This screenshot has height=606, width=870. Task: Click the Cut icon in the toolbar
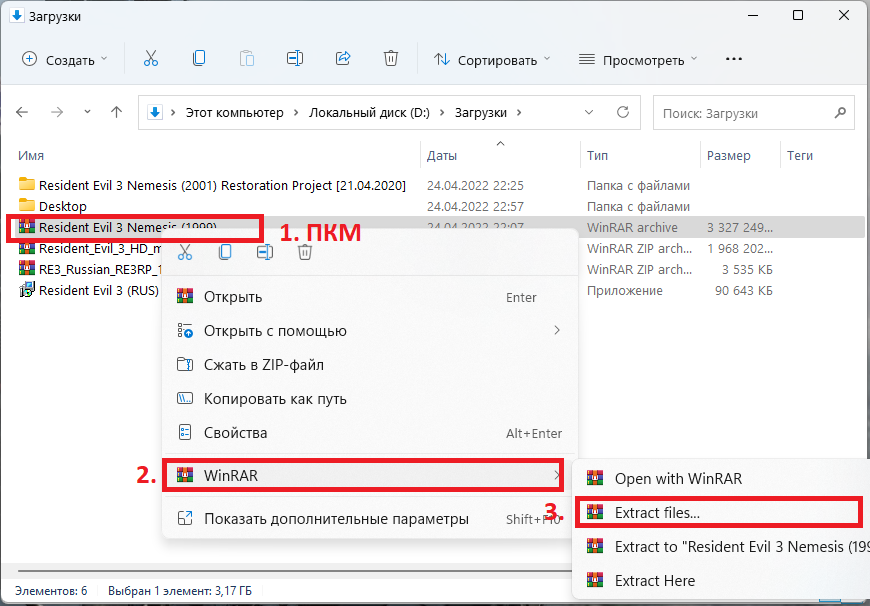150,58
